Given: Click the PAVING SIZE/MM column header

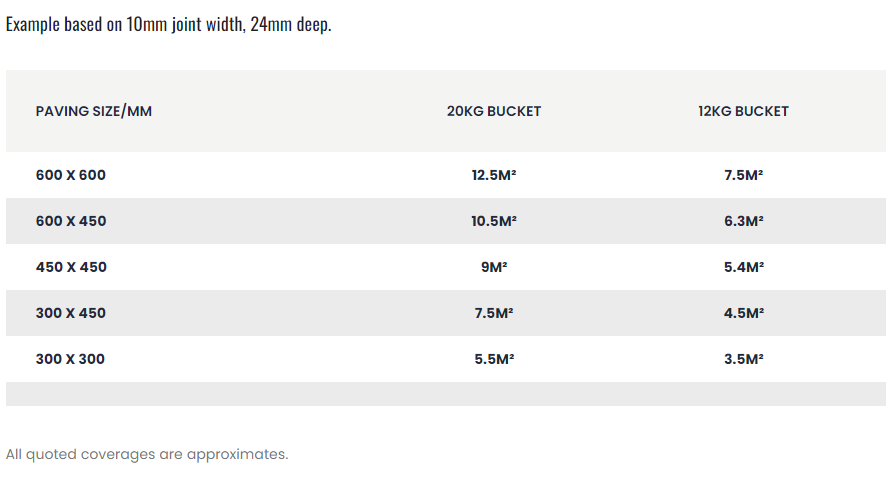Looking at the screenshot, I should click(x=94, y=111).
